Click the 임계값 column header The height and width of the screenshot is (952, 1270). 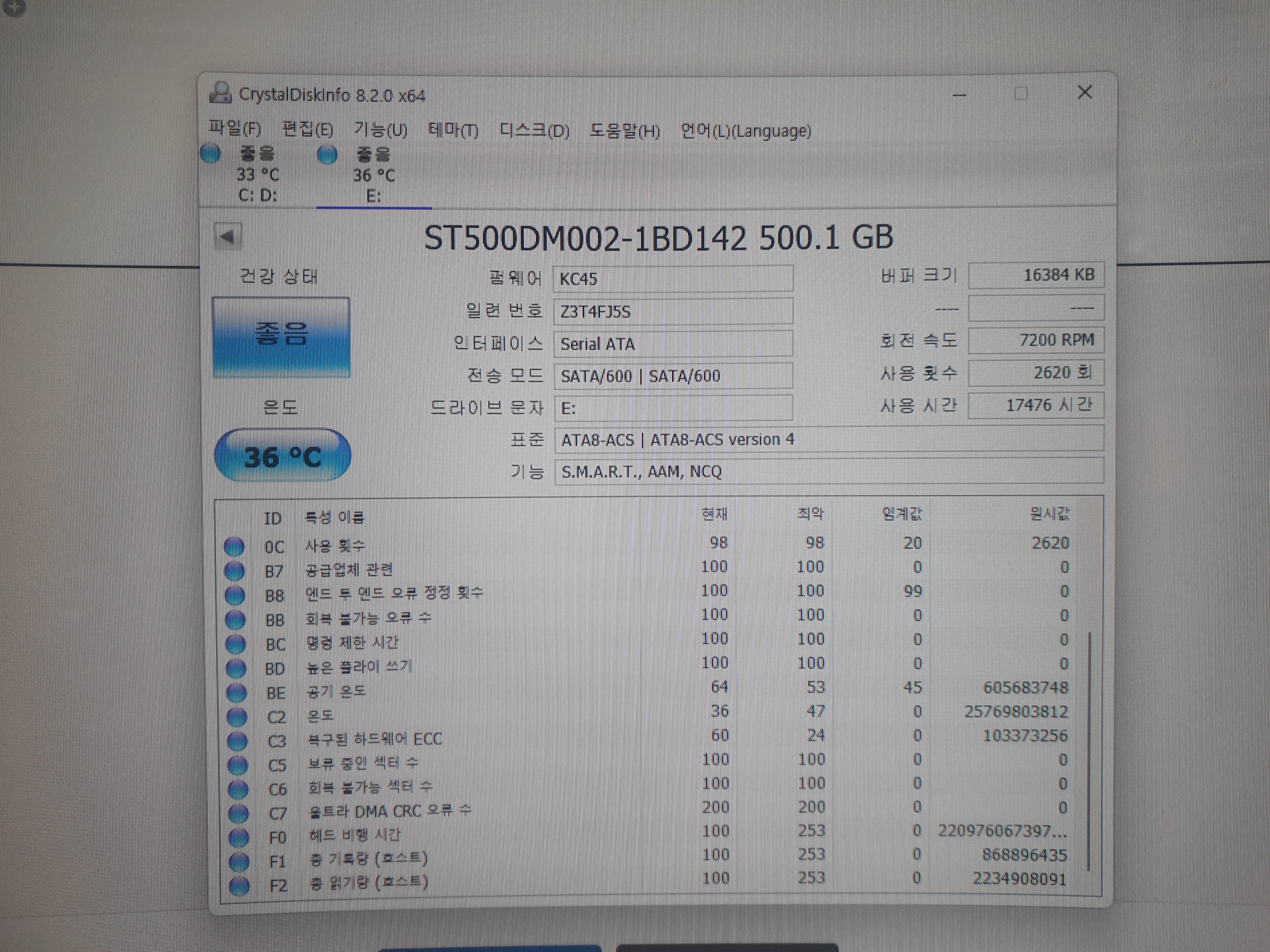[x=902, y=513]
